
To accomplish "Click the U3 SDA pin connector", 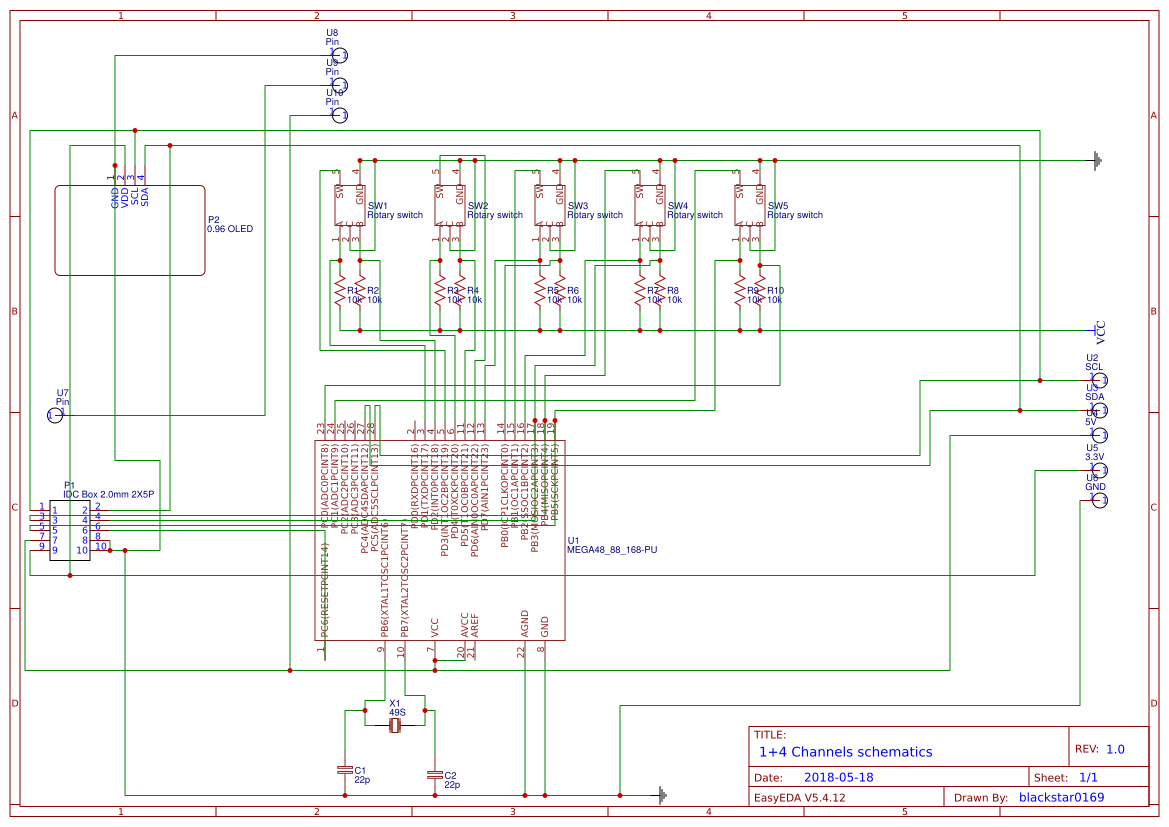I will click(1098, 410).
